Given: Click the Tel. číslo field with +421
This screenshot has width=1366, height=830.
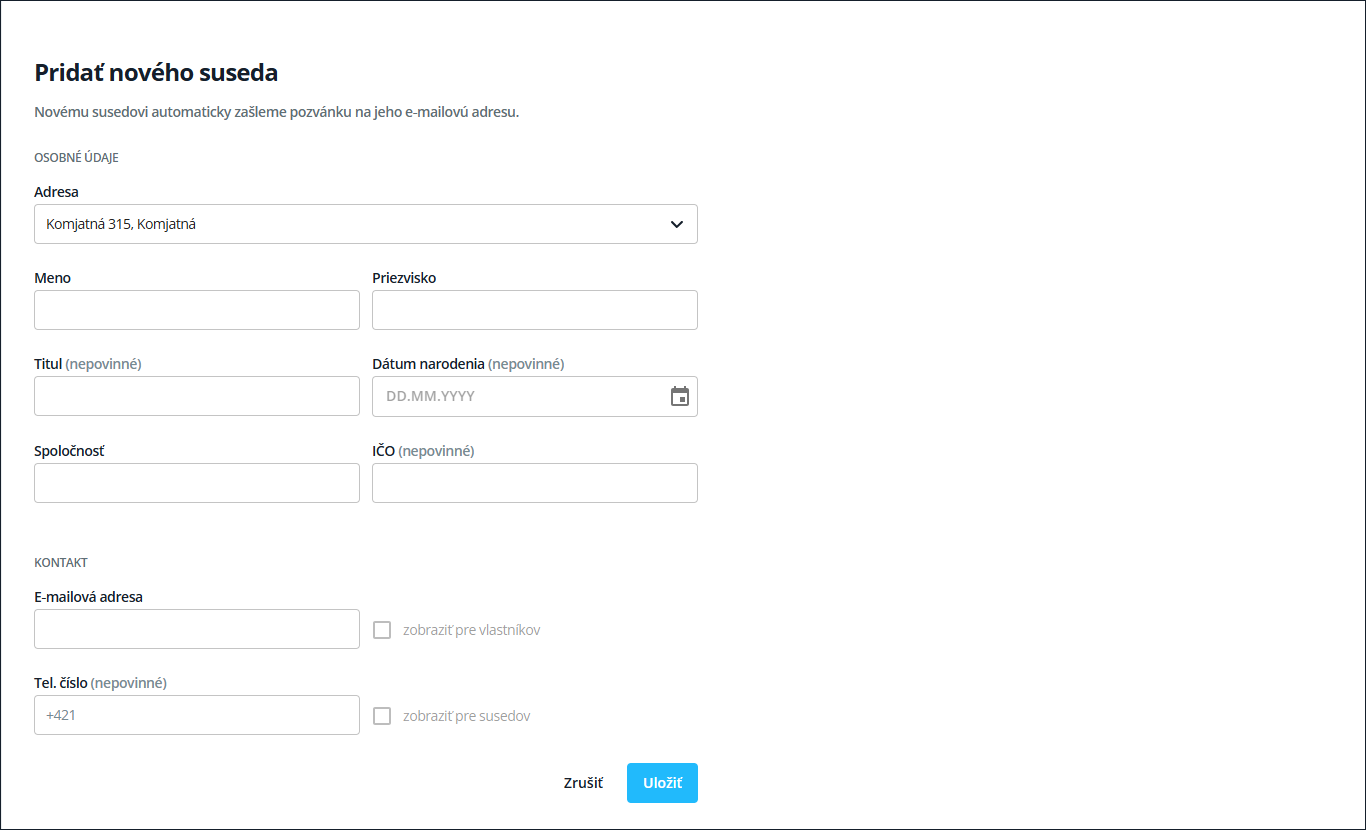Looking at the screenshot, I should (x=197, y=715).
